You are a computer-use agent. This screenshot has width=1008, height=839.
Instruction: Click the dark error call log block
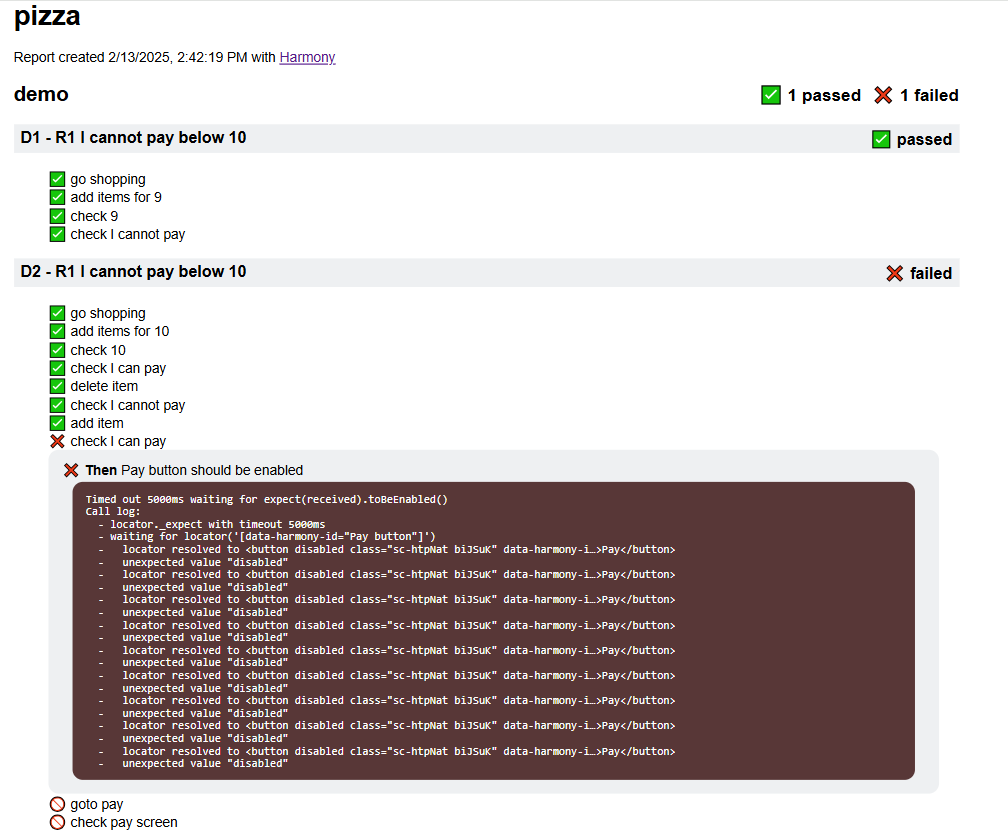pyautogui.click(x=493, y=630)
